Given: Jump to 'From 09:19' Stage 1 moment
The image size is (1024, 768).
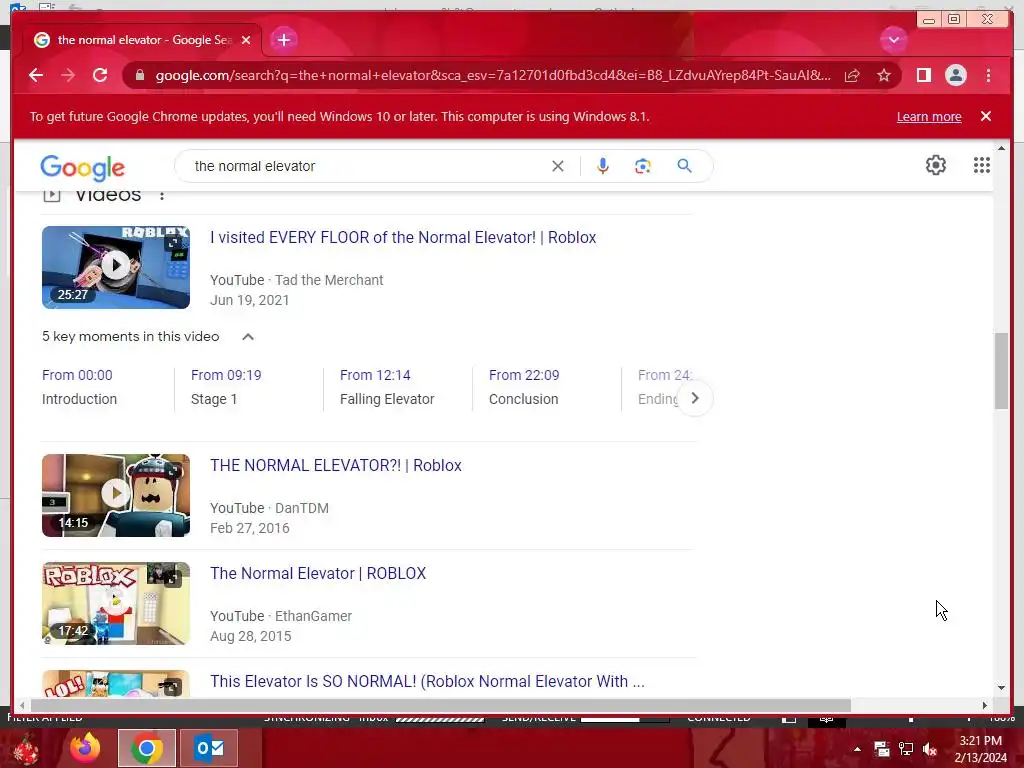Looking at the screenshot, I should tap(226, 387).
